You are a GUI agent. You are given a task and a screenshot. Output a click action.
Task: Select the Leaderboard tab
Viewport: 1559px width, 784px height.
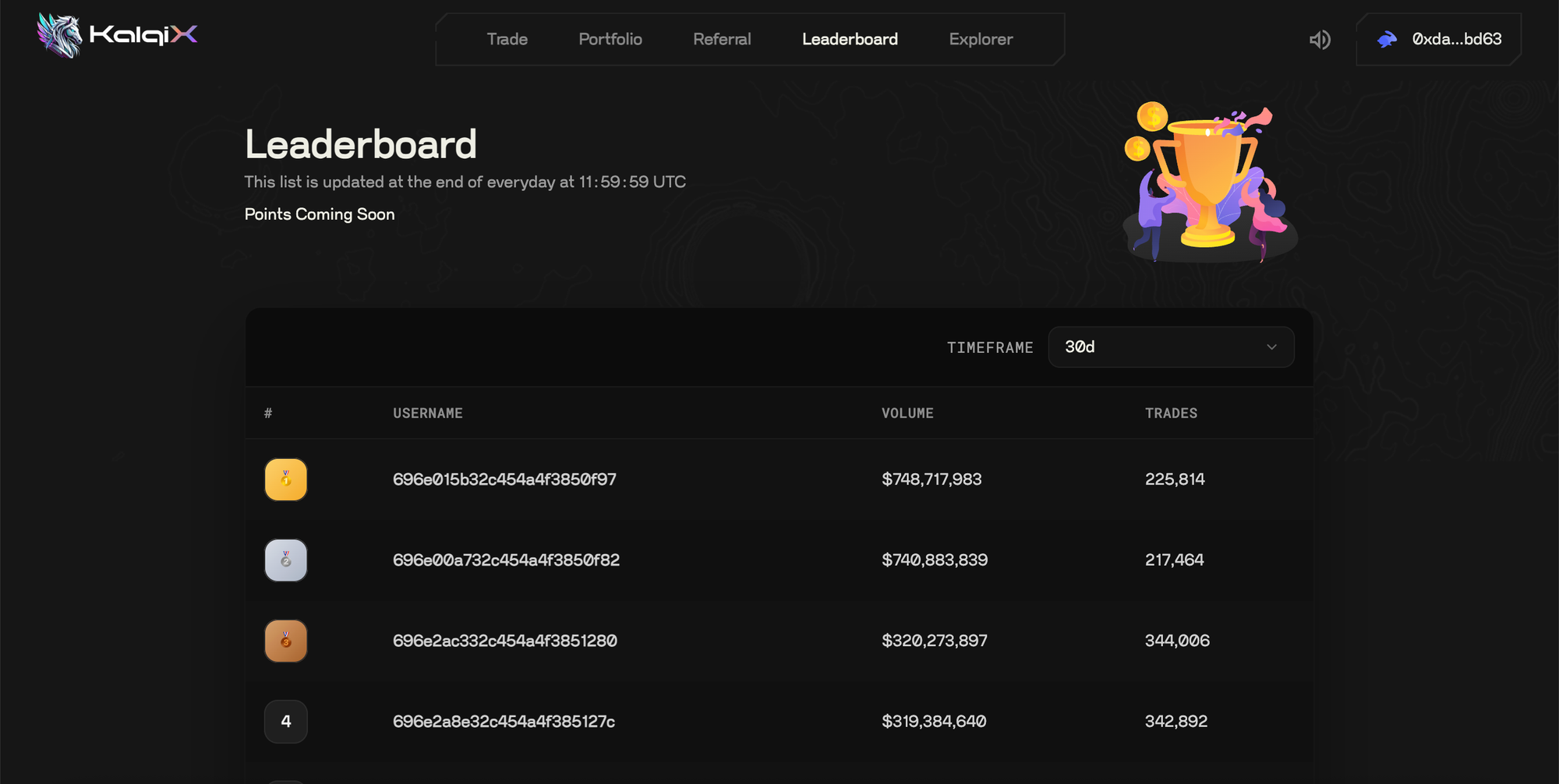pyautogui.click(x=850, y=40)
